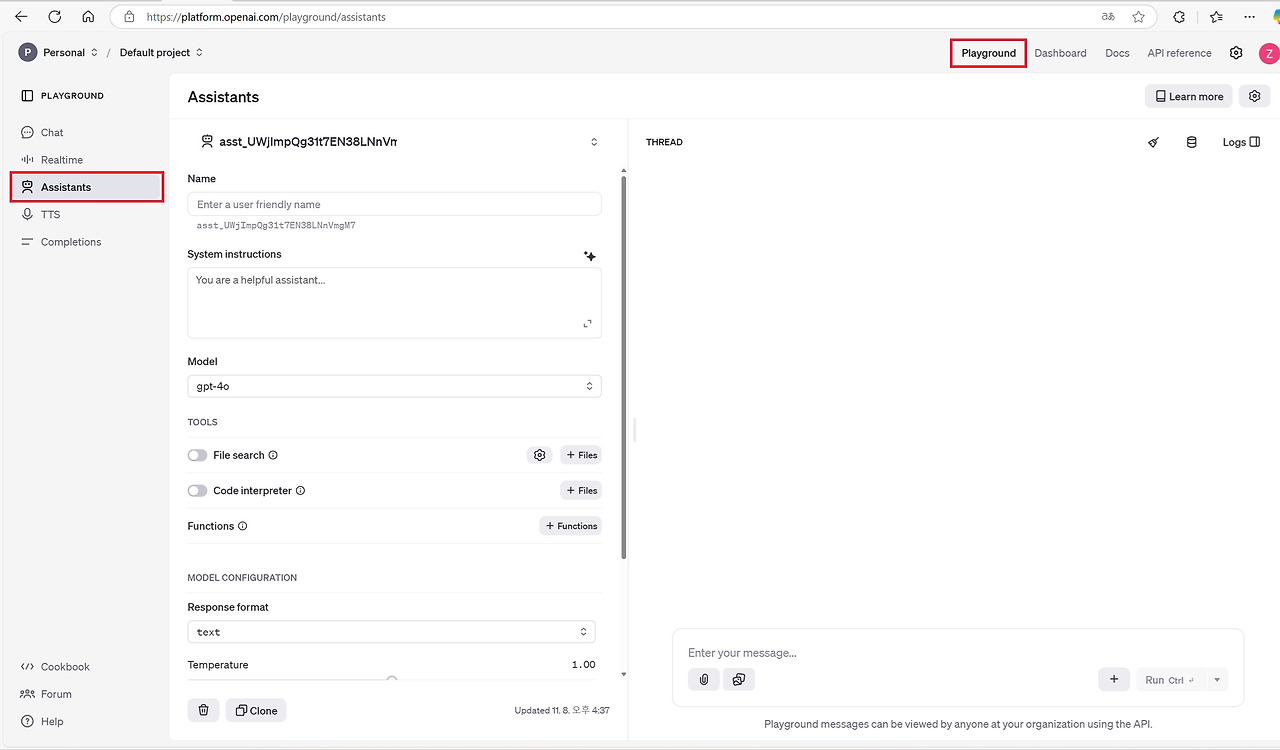
Task: Show info tooltip for File search
Action: [273, 455]
